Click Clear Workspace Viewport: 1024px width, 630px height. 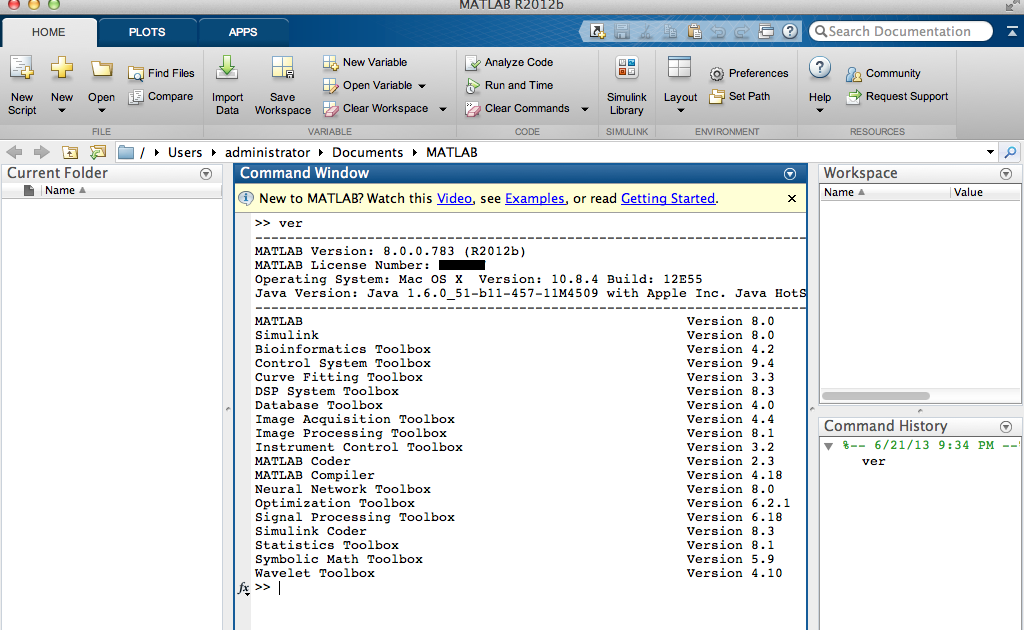pos(377,108)
